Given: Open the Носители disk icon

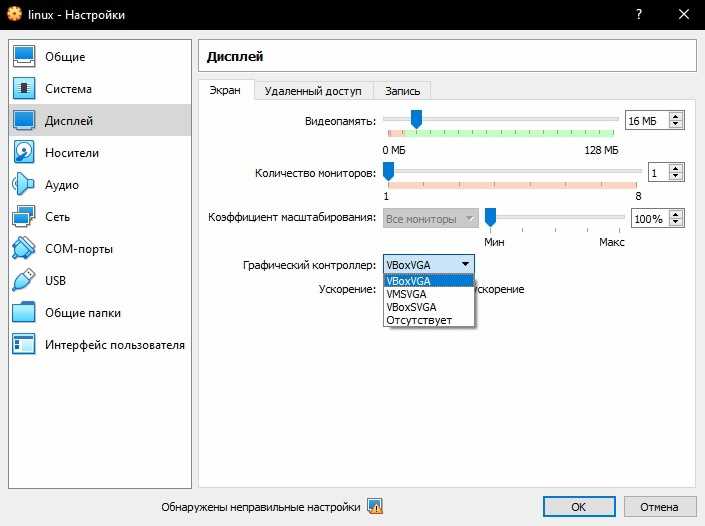Looking at the screenshot, I should [x=24, y=152].
